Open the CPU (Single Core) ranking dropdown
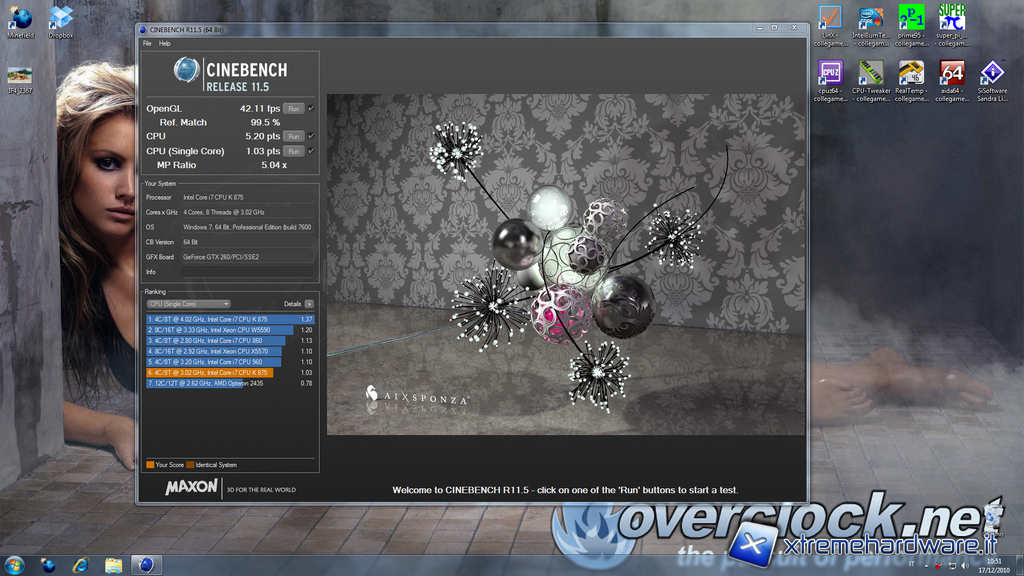The width and height of the screenshot is (1024, 576). click(188, 303)
